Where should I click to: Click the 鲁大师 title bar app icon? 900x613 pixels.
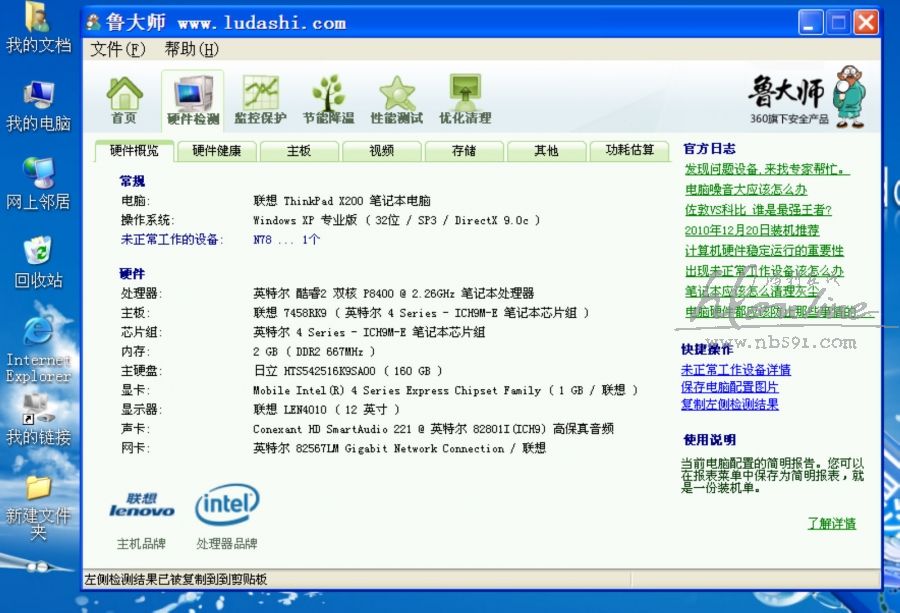(94, 23)
